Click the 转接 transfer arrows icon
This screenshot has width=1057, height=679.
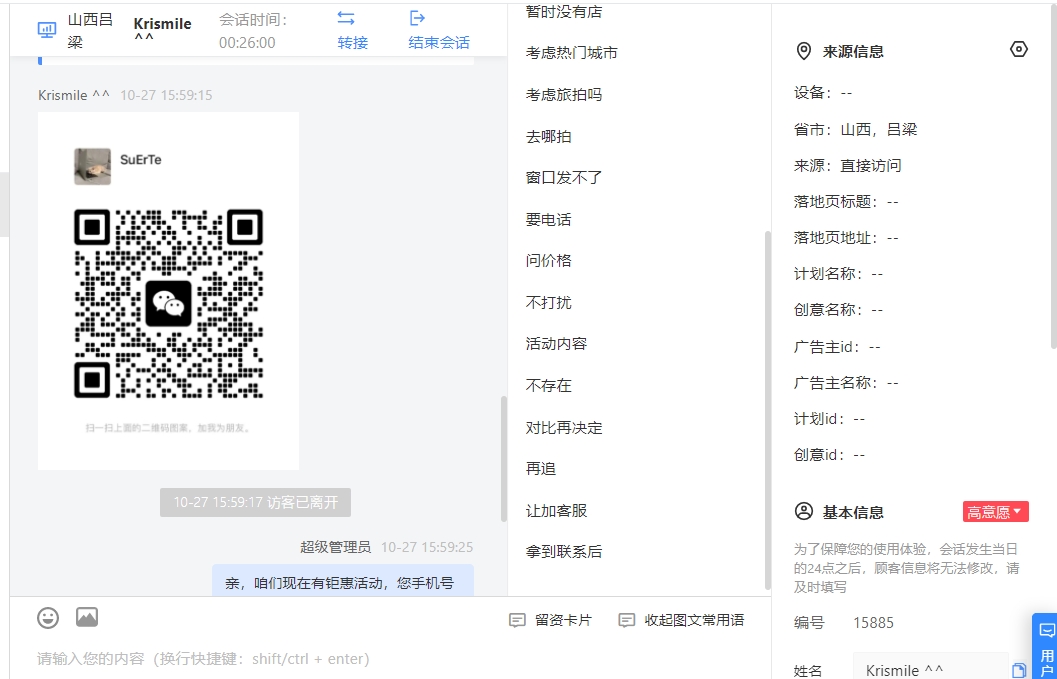coord(346,18)
